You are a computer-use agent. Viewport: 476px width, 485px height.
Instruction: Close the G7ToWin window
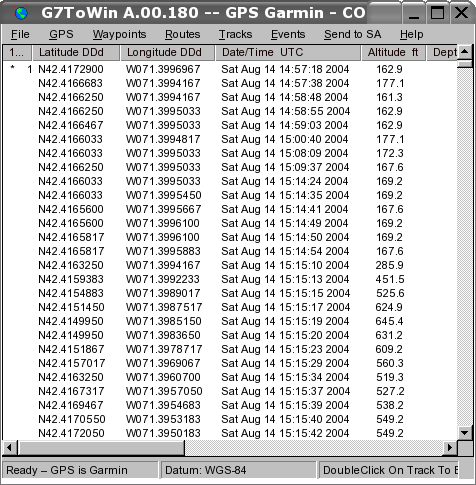pyautogui.click(x=461, y=13)
